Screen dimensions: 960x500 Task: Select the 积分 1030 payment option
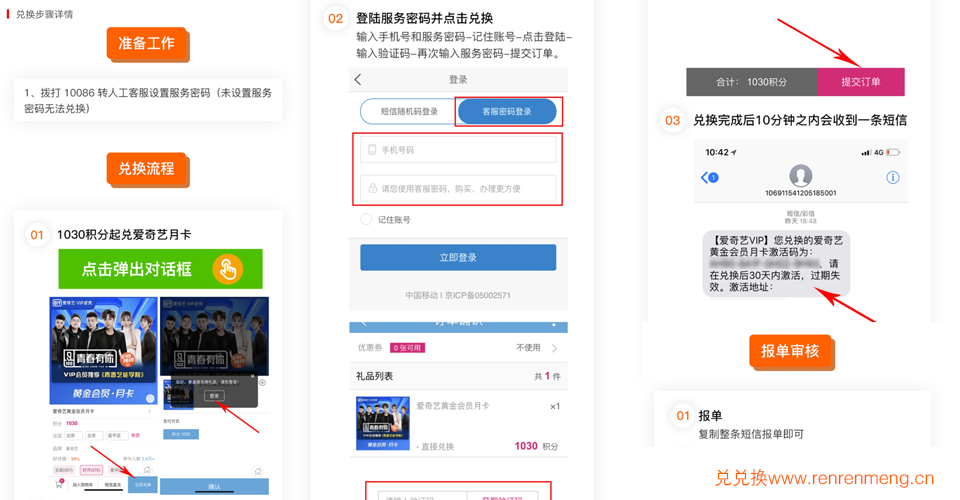181,434
